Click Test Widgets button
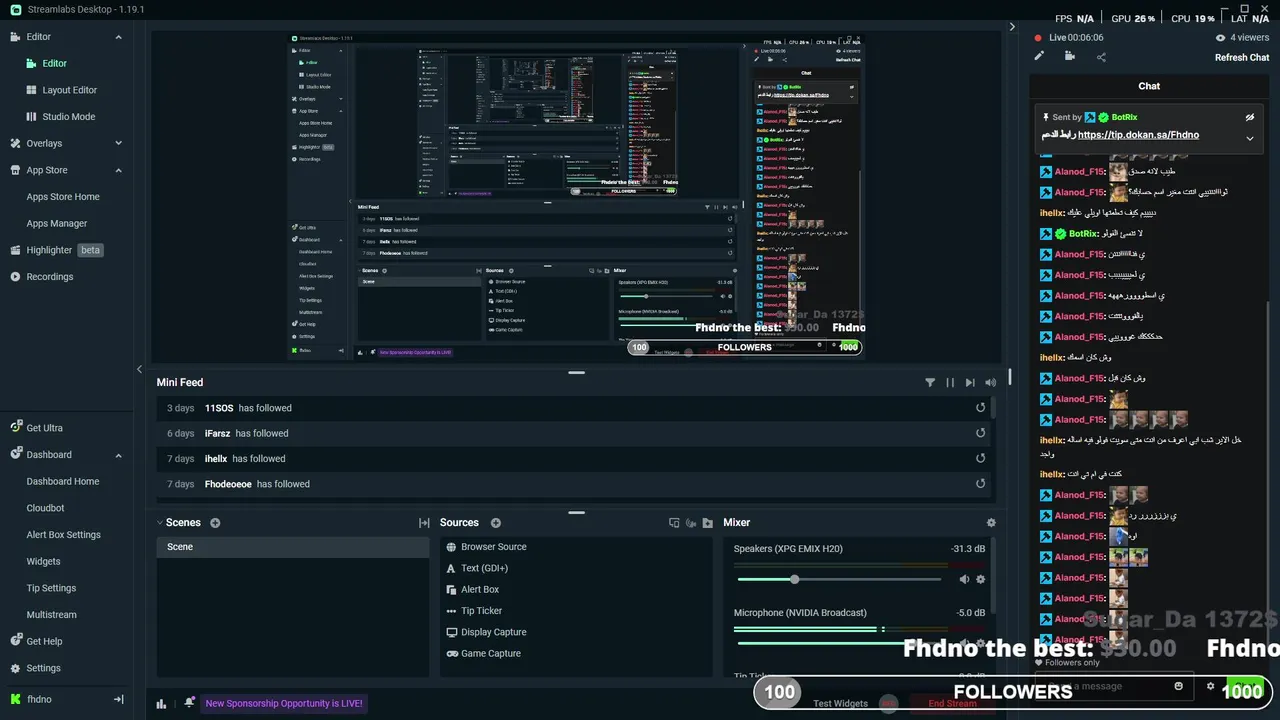The width and height of the screenshot is (1280, 720). 841,704
